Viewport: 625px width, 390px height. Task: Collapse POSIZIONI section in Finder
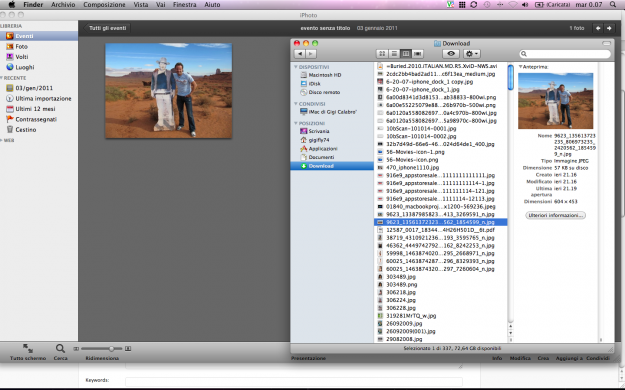pyautogui.click(x=296, y=123)
